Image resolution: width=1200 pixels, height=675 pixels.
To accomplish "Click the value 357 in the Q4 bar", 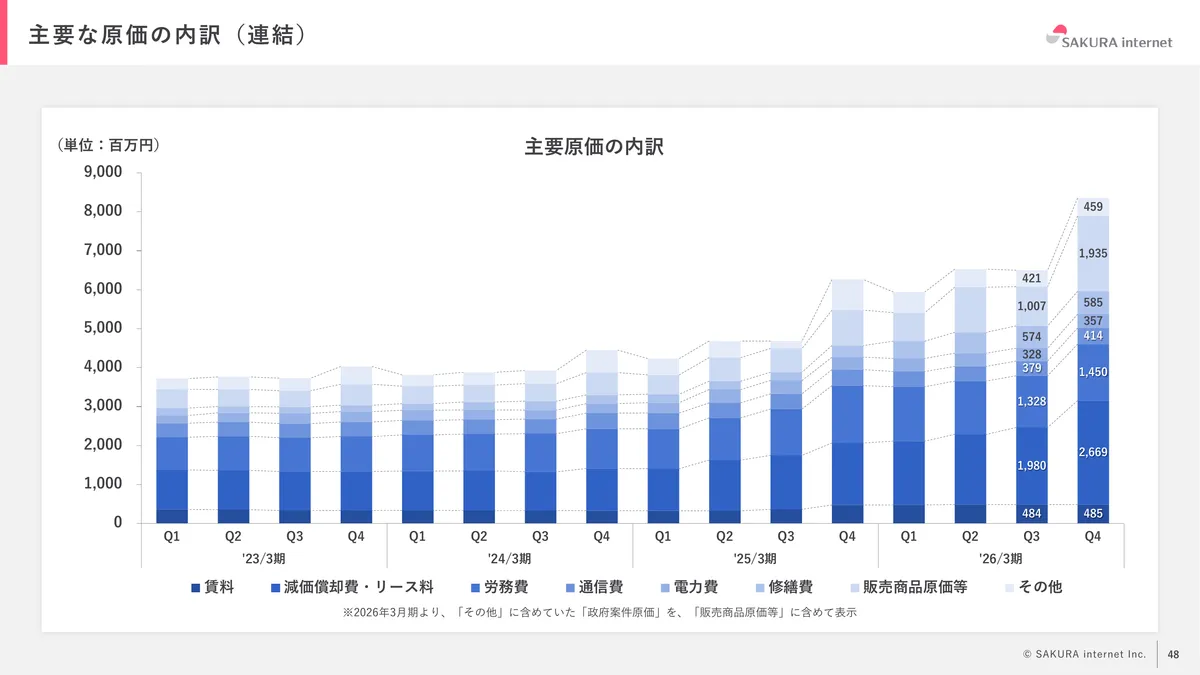I will (x=1093, y=321).
